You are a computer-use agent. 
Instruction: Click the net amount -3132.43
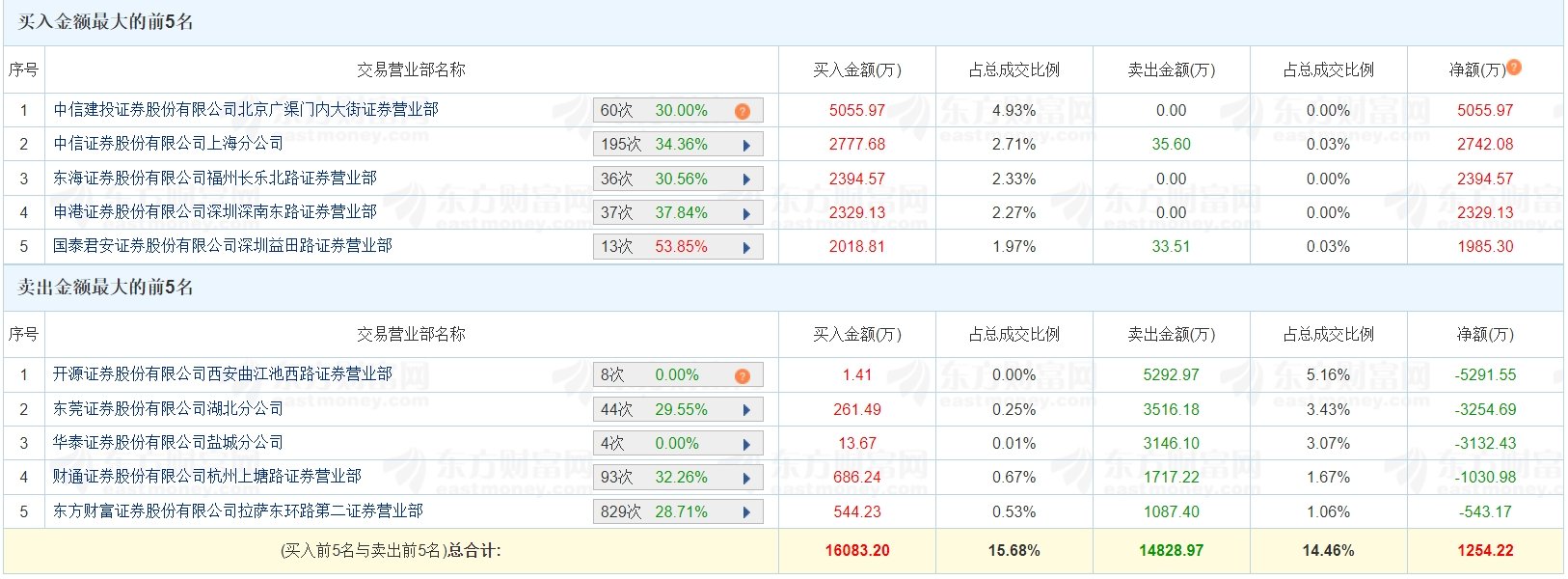1485,443
